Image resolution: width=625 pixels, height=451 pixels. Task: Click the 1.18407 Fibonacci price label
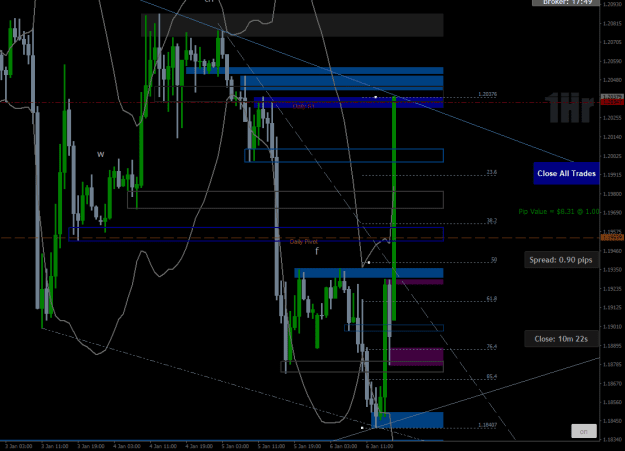point(487,425)
